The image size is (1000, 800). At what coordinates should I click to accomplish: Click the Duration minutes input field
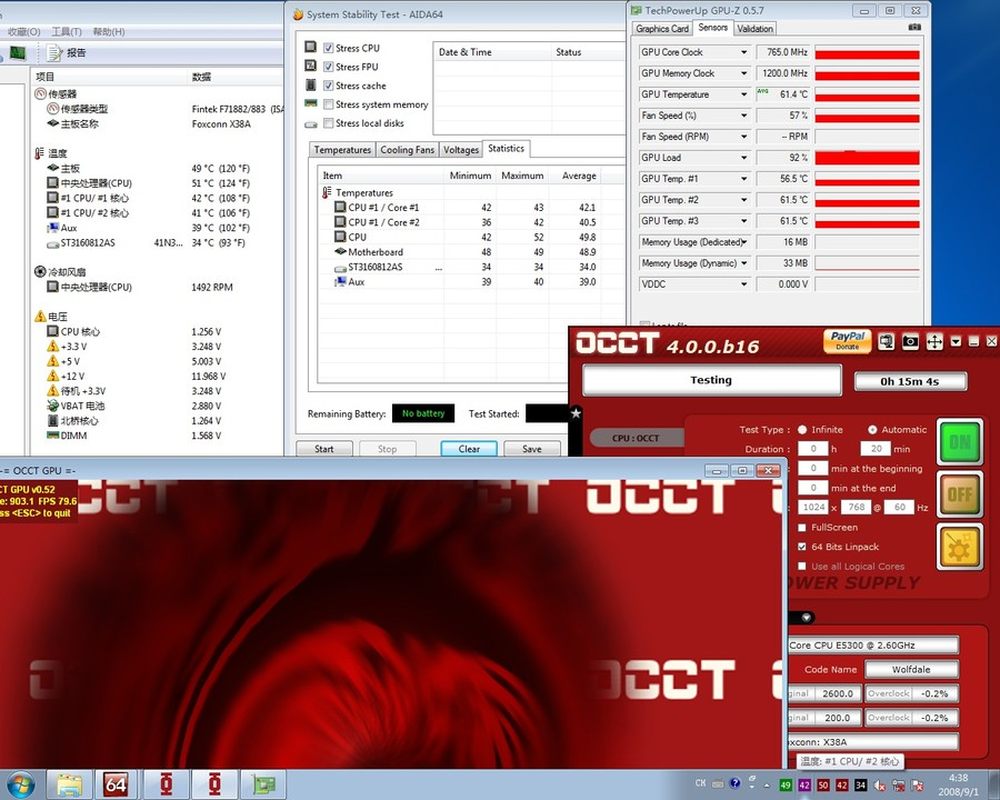click(x=875, y=449)
